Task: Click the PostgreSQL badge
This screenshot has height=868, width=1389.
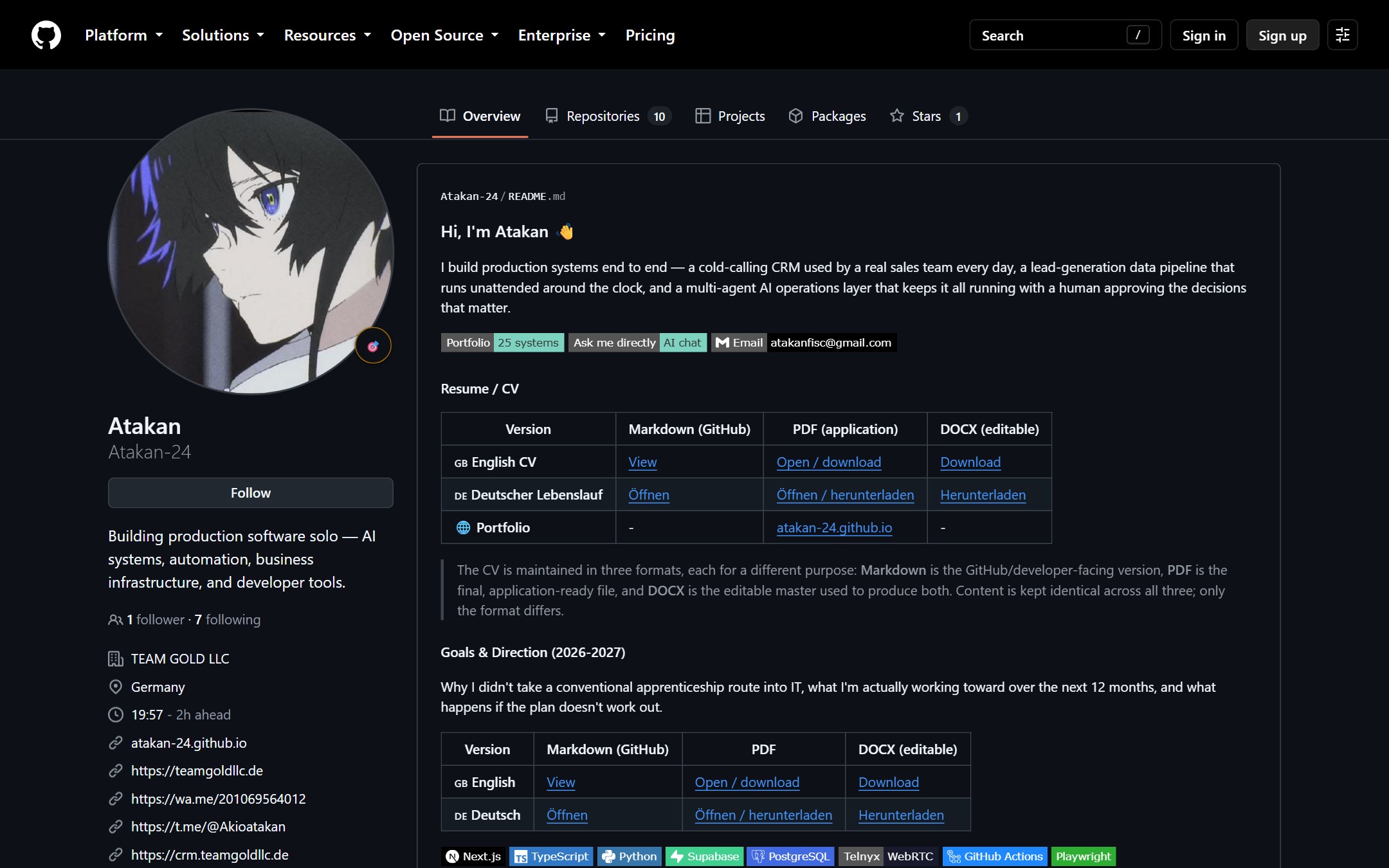Action: coord(790,856)
